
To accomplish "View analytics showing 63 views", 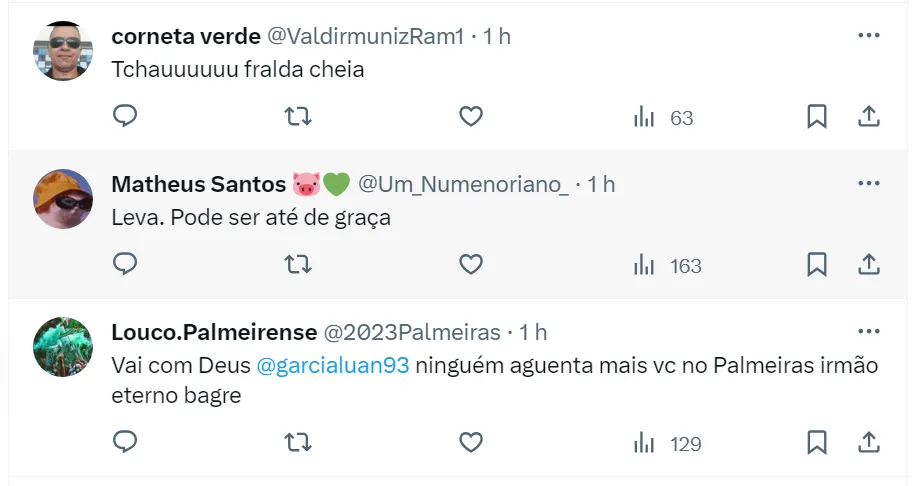I will (664, 118).
